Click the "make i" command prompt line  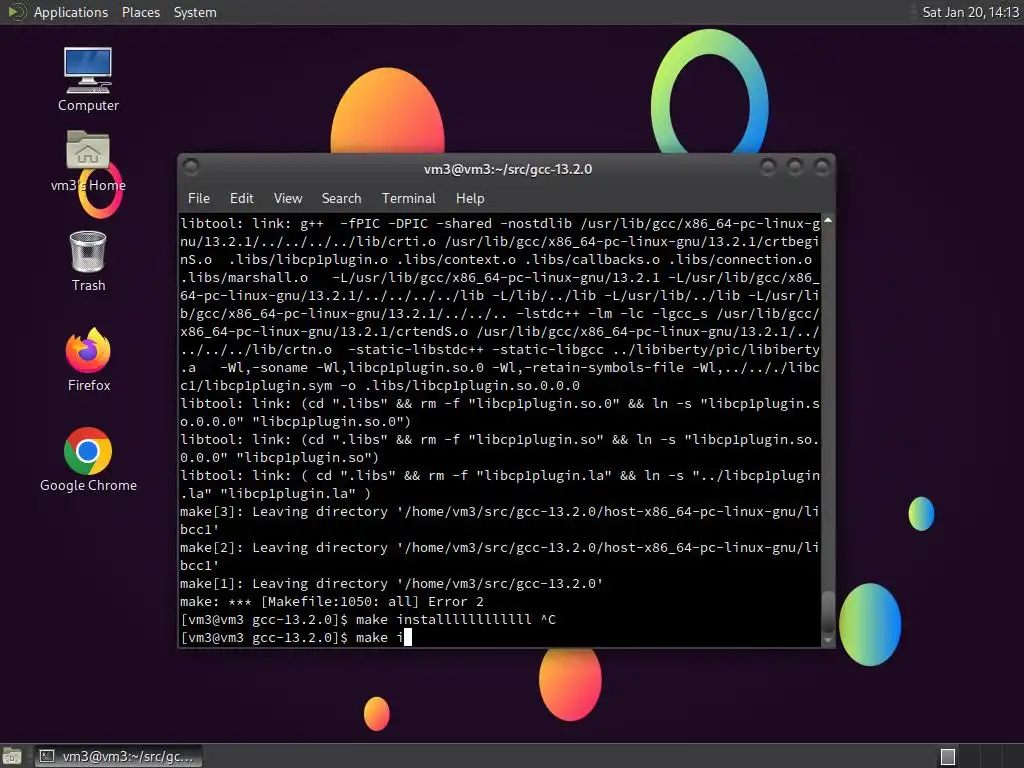[x=296, y=637]
